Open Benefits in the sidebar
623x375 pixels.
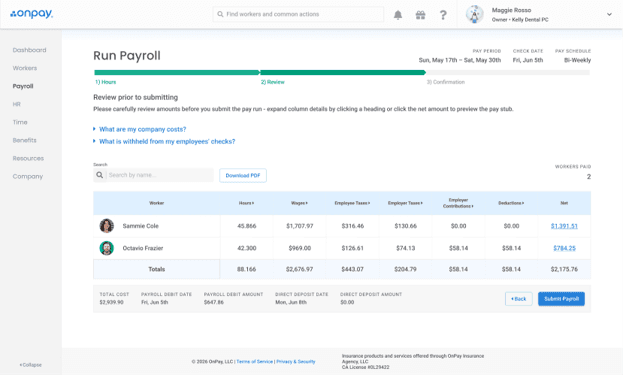(24, 140)
